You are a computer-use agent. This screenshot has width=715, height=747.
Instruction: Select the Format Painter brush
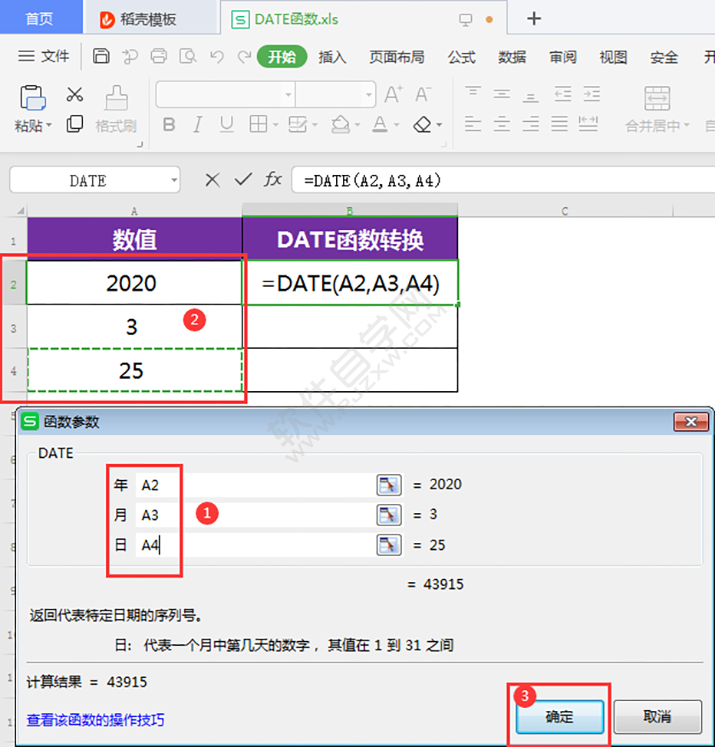point(116,98)
